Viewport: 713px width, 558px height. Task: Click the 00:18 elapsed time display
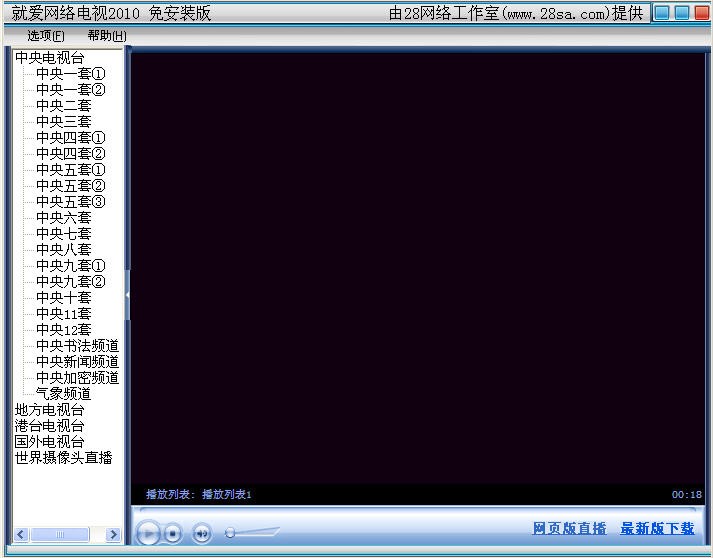coord(687,495)
